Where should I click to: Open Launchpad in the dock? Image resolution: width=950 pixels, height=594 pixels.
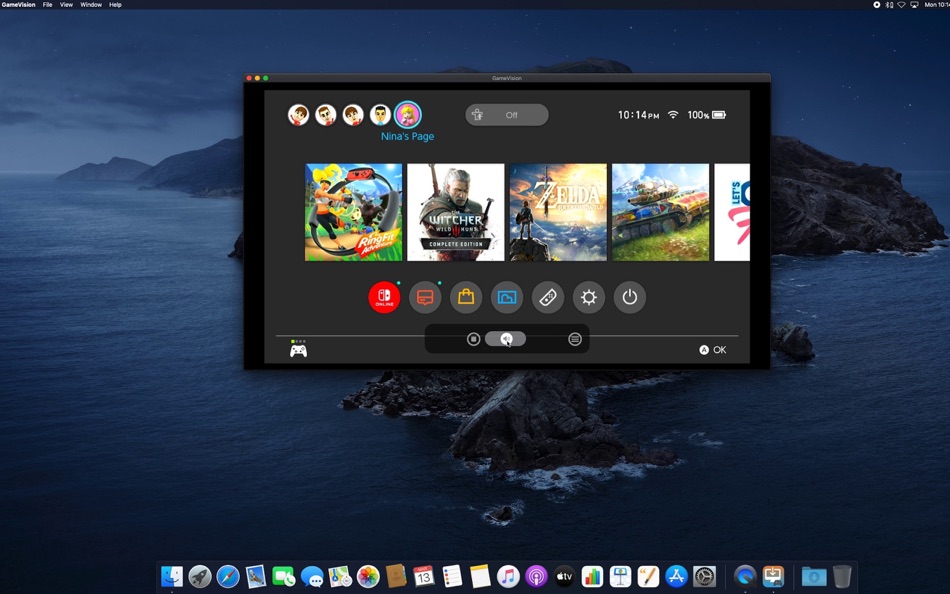coord(200,576)
